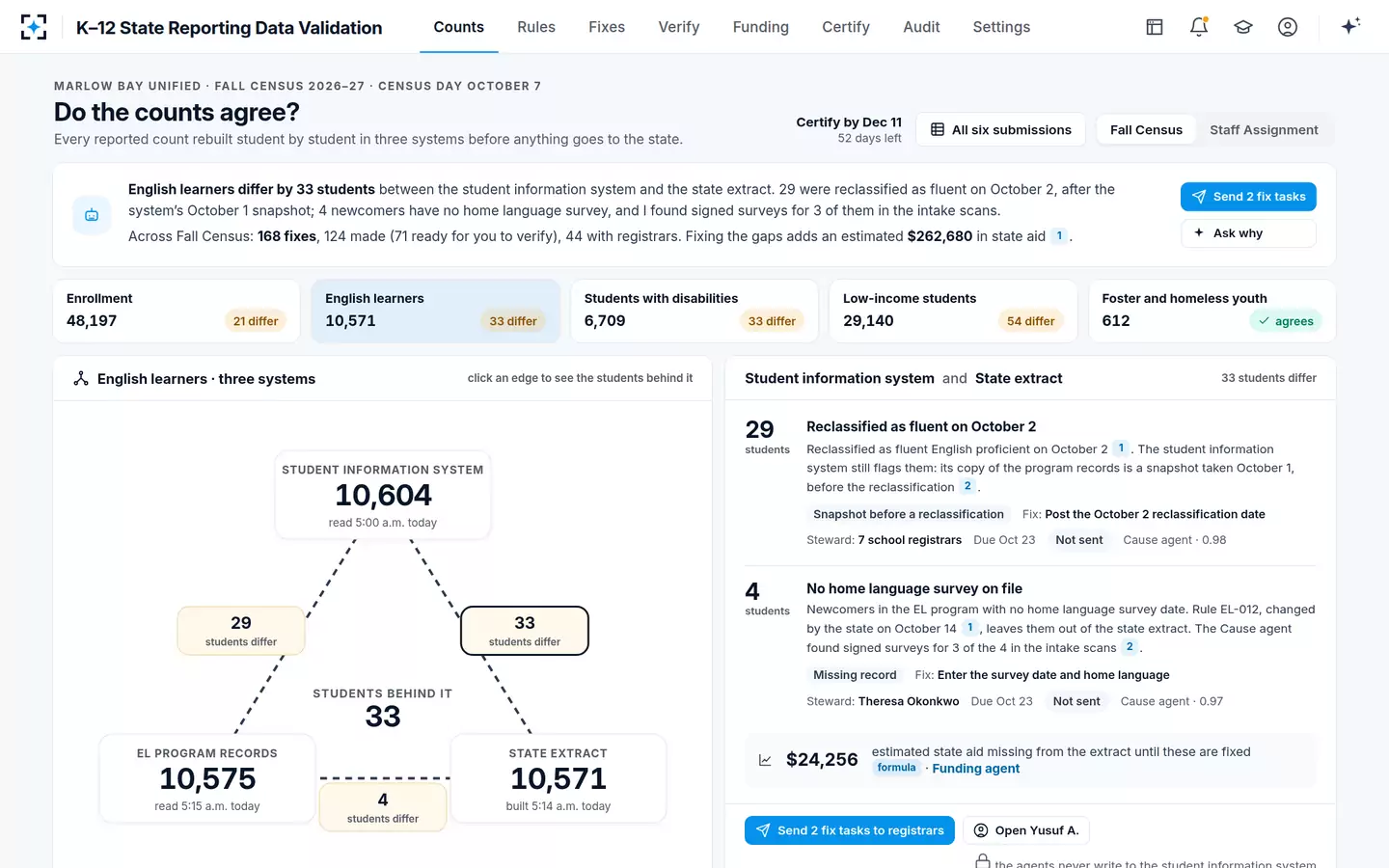Screen dimensions: 1389x868
Task: Follow the Funding agent link
Action: (x=975, y=769)
